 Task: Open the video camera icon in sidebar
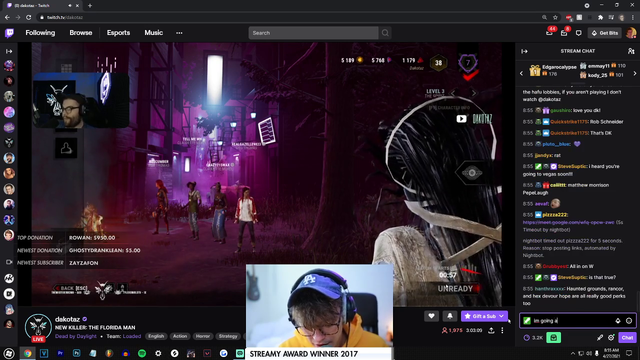[9, 262]
